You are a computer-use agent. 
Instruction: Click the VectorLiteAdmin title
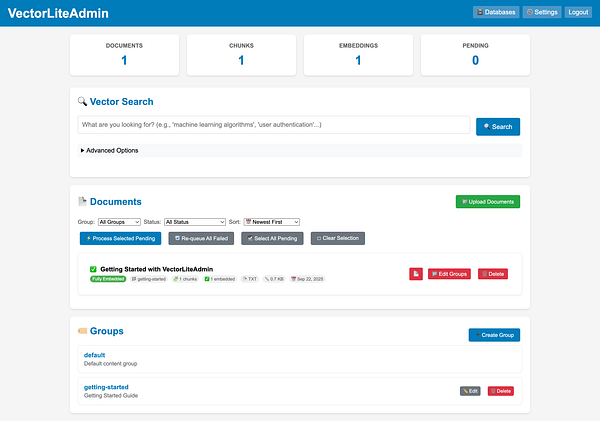point(58,13)
